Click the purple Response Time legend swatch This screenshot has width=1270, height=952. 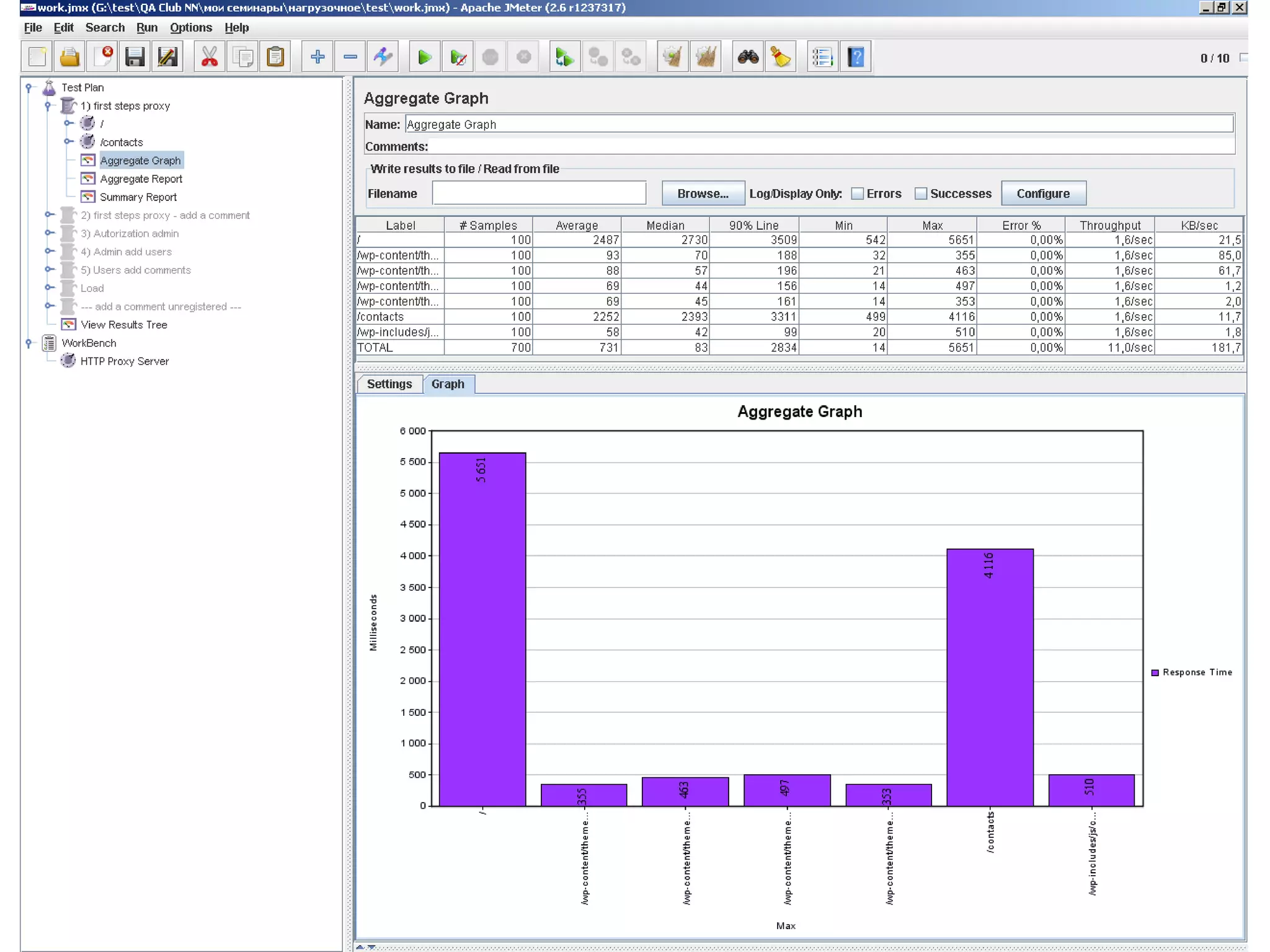[1155, 672]
